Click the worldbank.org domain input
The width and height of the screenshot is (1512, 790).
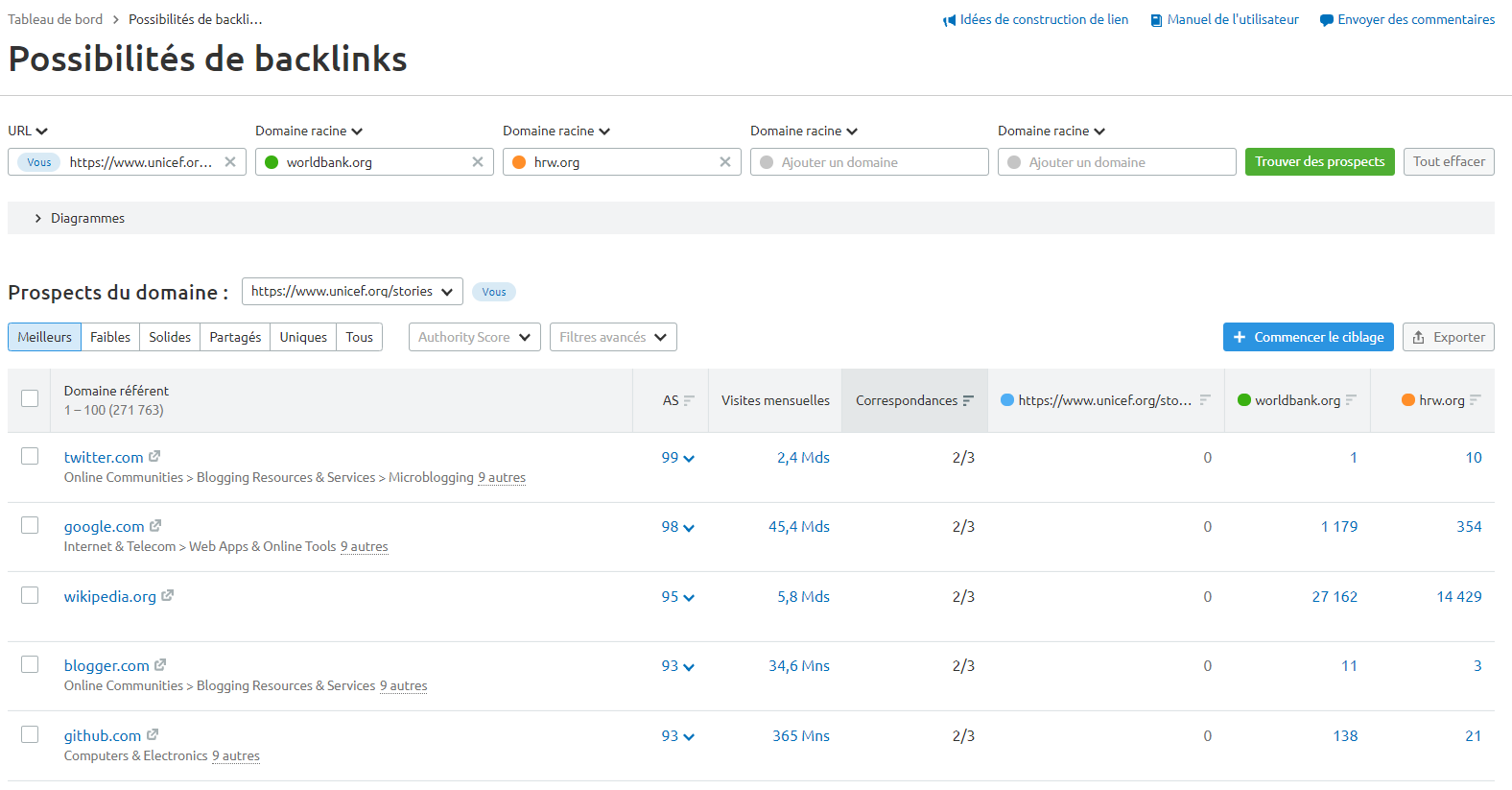[x=374, y=162]
